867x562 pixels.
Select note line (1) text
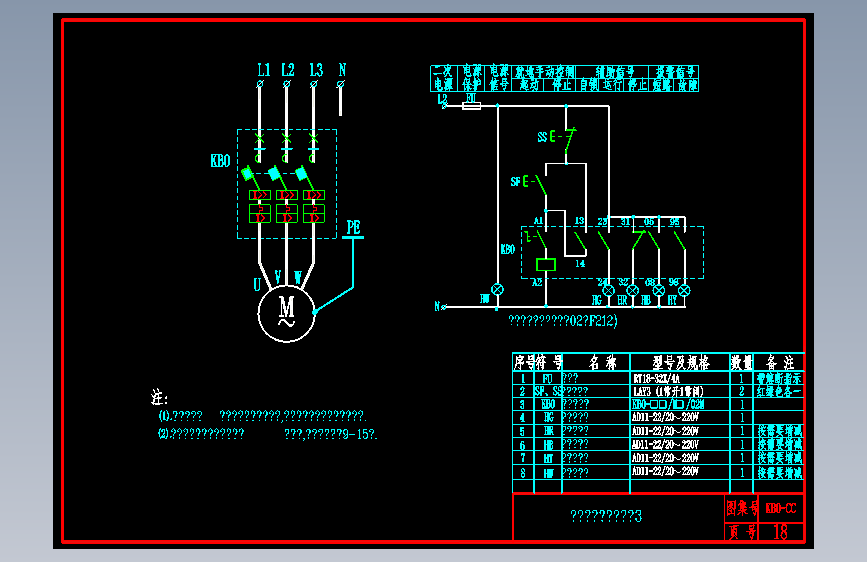point(262,415)
